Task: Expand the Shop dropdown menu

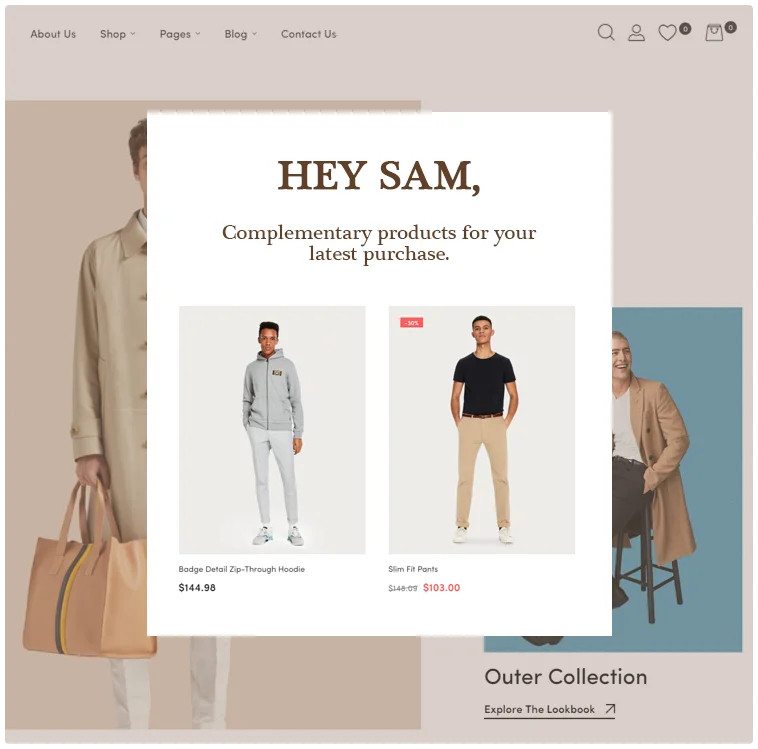Action: pyautogui.click(x=117, y=34)
